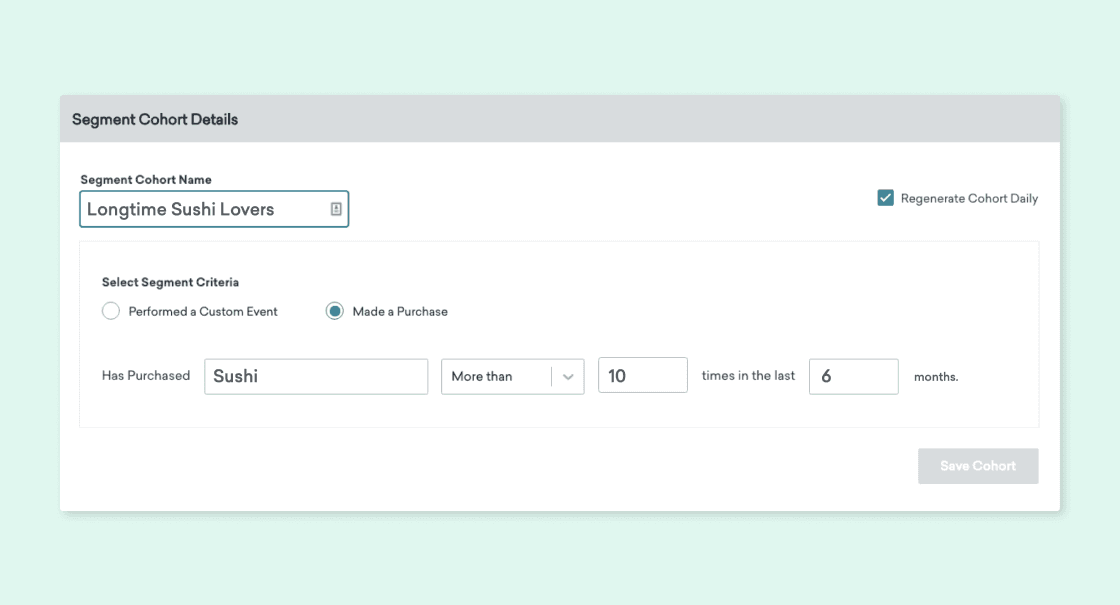Edit the purchase count field showing 10
Screen dimensions: 1120x605
642,376
